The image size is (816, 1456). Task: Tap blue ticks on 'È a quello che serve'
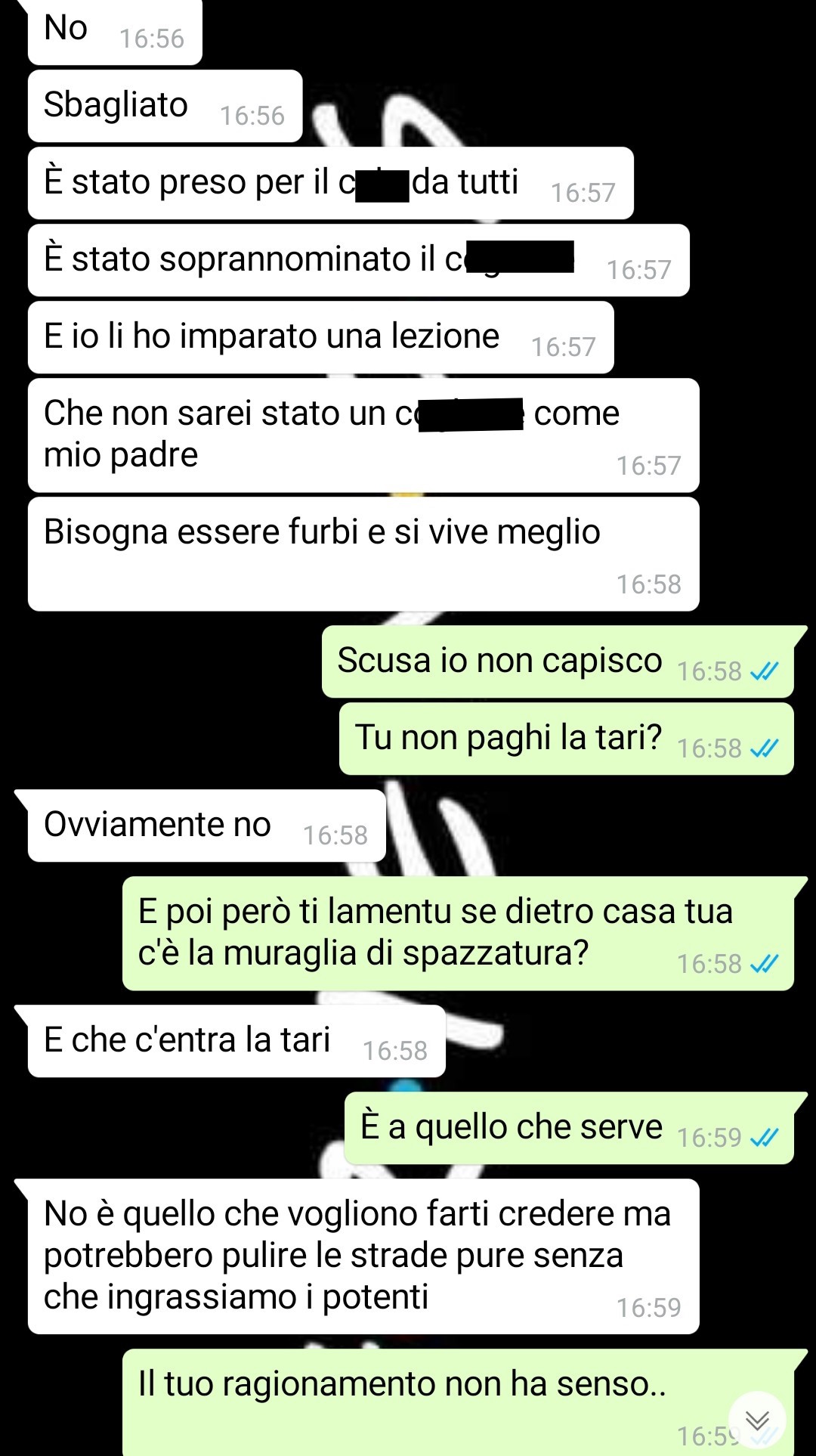(764, 1138)
